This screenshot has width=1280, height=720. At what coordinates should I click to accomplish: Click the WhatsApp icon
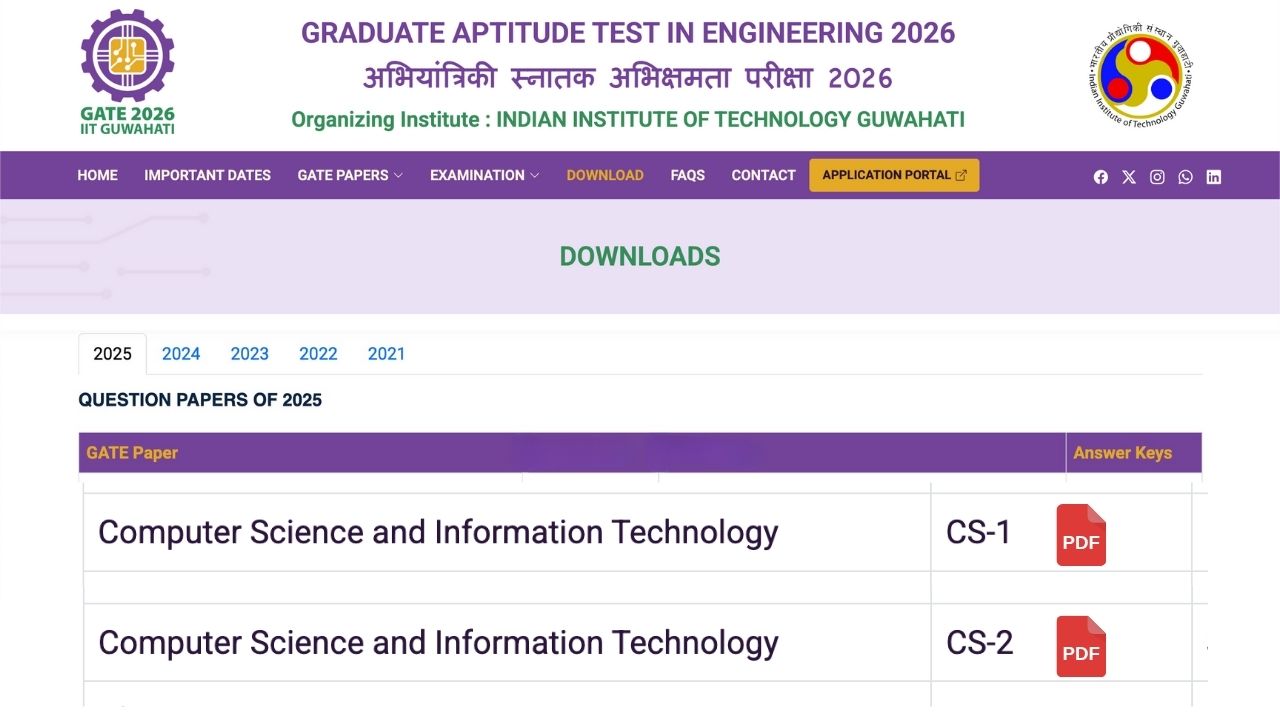(1185, 176)
